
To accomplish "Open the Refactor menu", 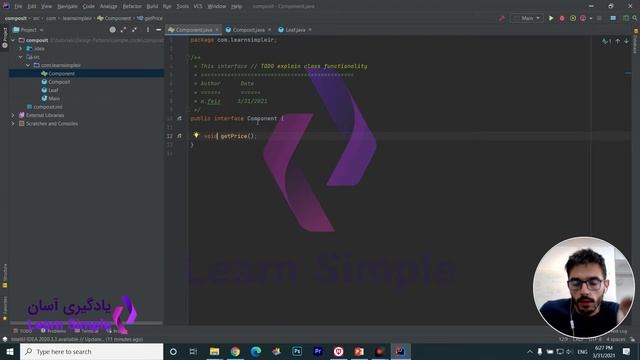I will tap(132, 6).
